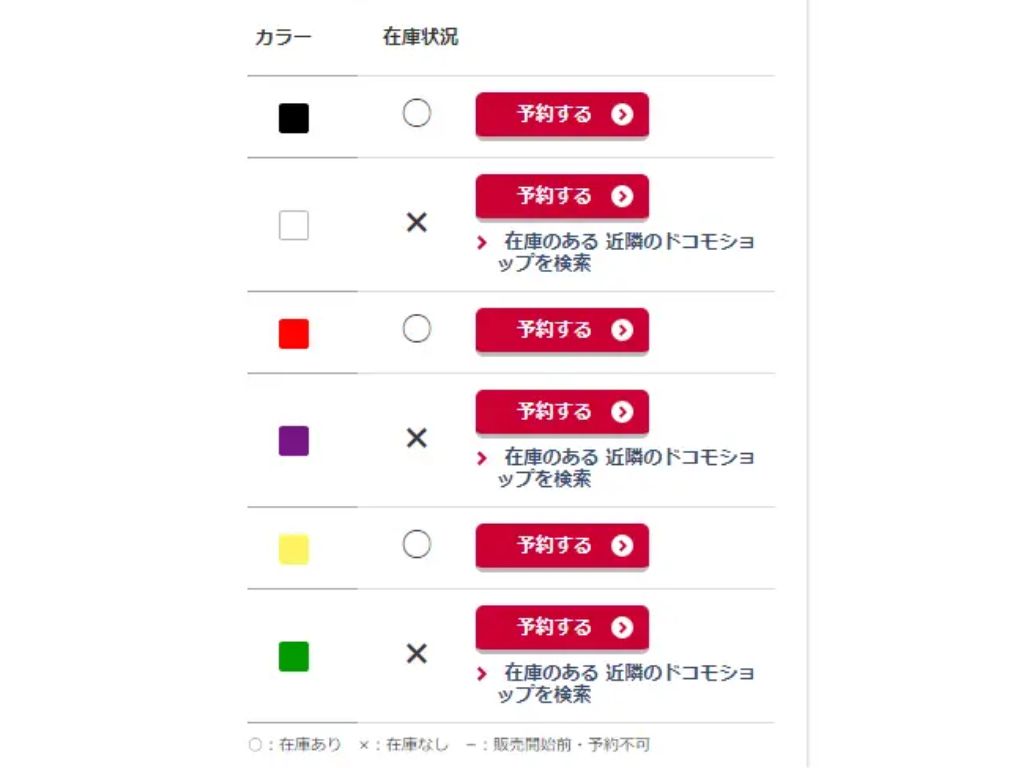Screen dimensions: 1024x768
Task: Pick the purple color swatch
Action: [294, 441]
